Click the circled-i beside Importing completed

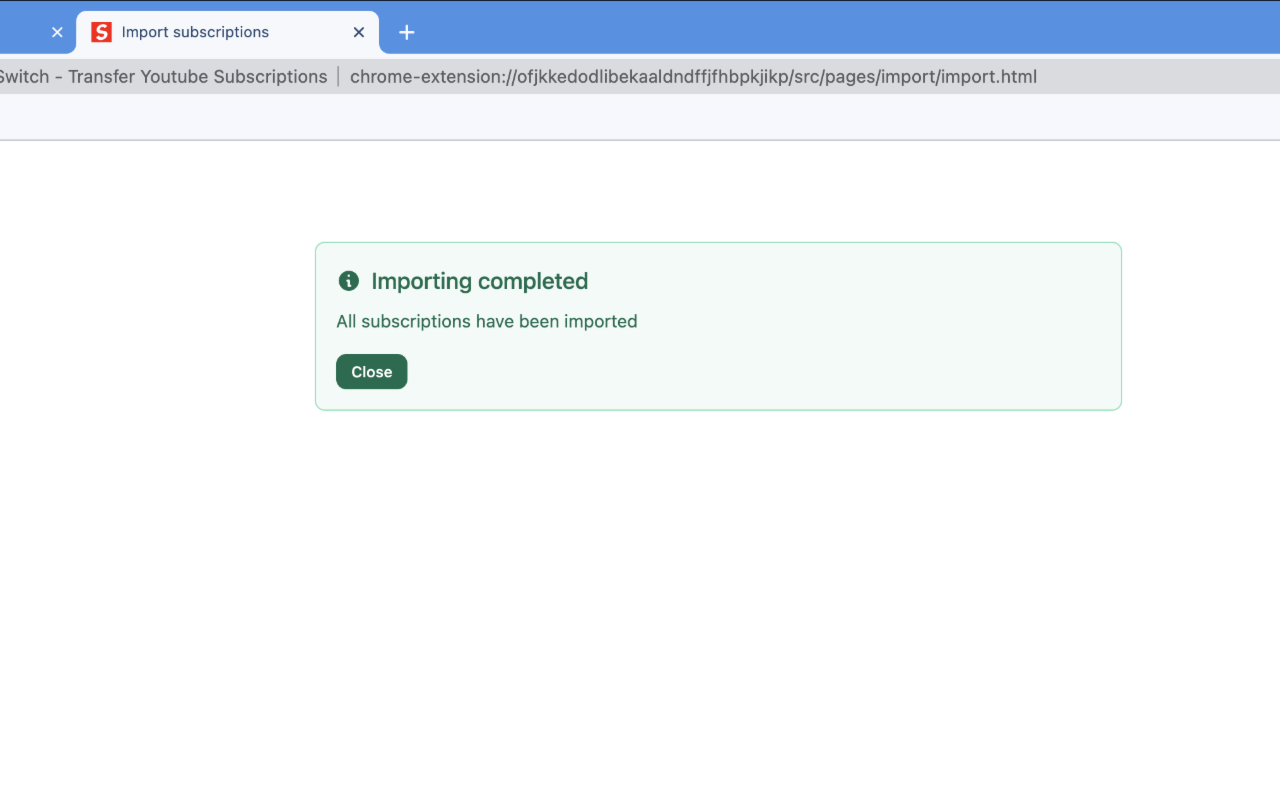(348, 281)
